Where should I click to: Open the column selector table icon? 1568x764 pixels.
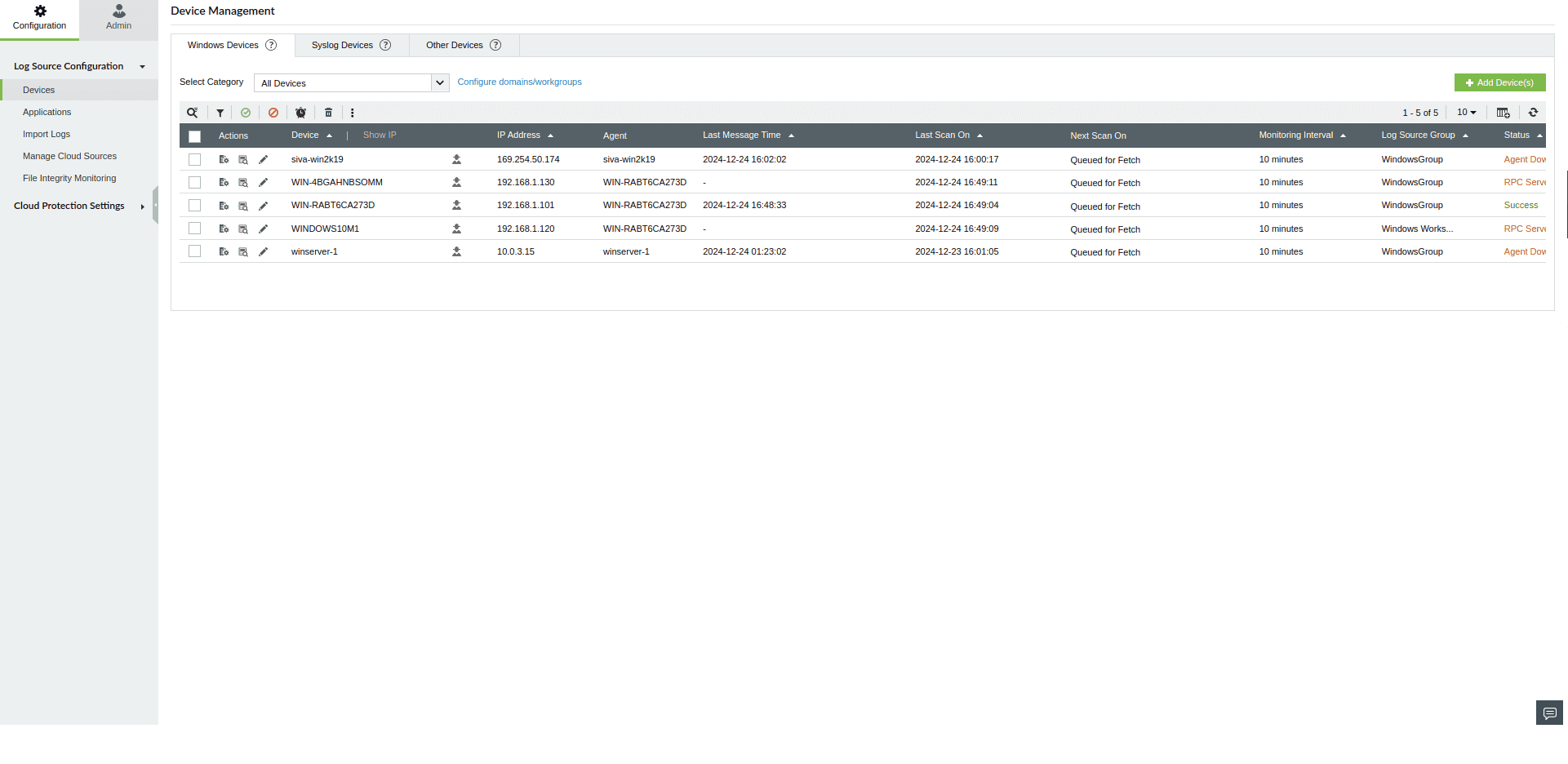(x=1503, y=113)
